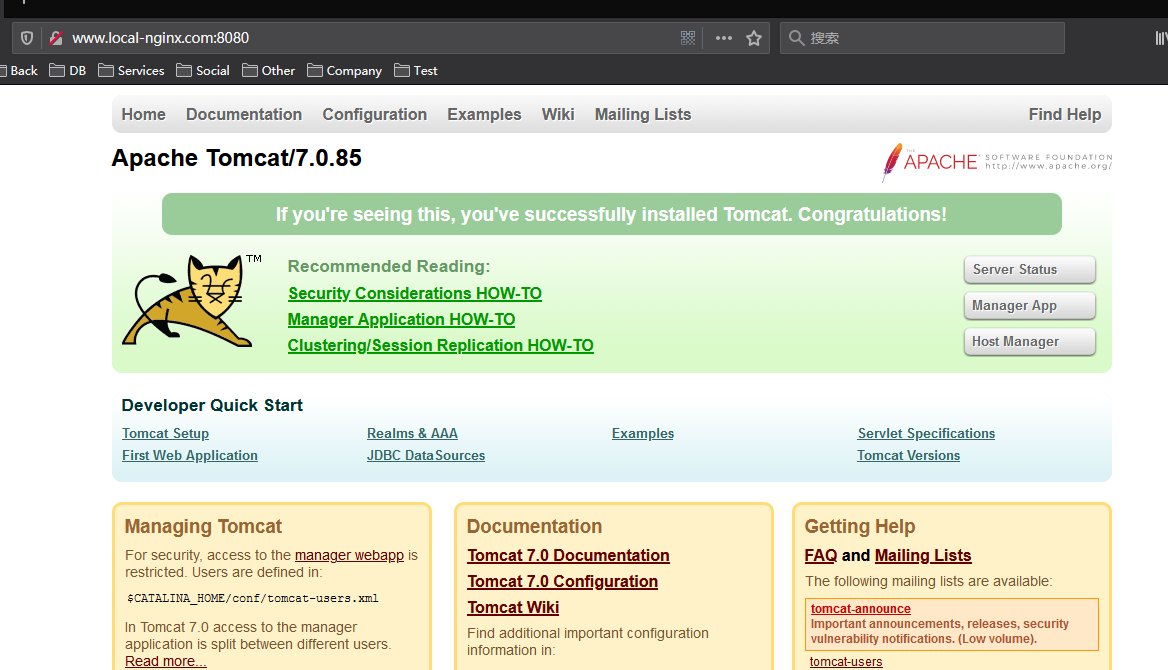Open the Services bookmark folder
The image size is (1168, 670).
131,71
